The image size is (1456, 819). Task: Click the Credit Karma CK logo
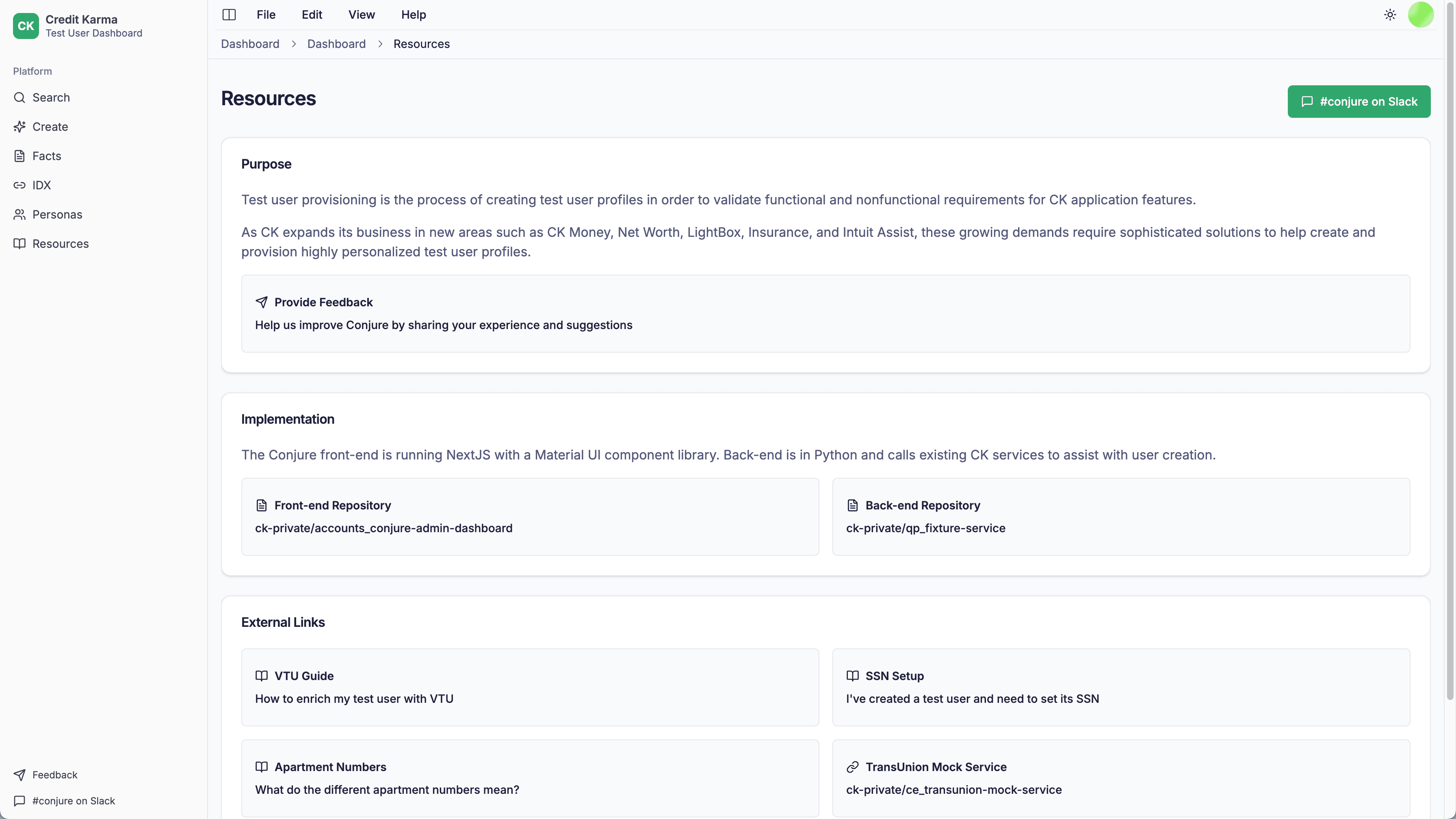[26, 26]
